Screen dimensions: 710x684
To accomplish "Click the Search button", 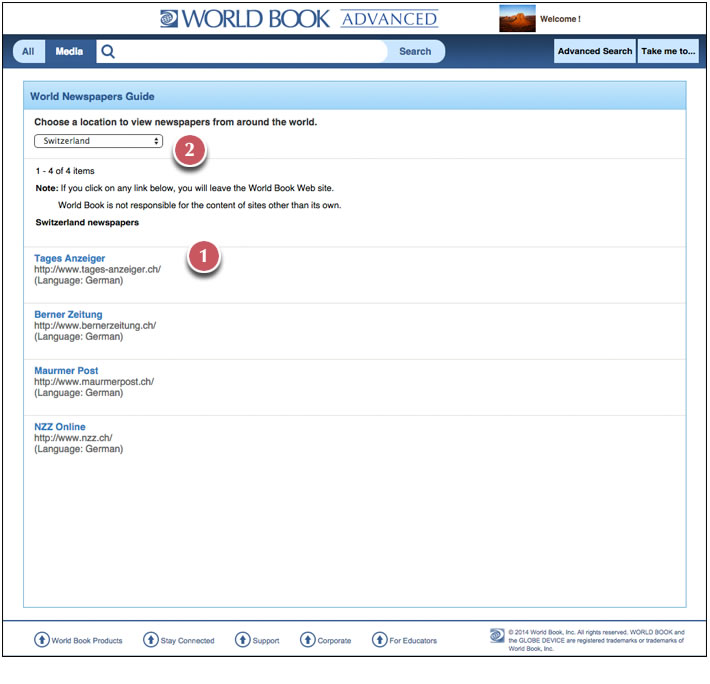I will (415, 51).
